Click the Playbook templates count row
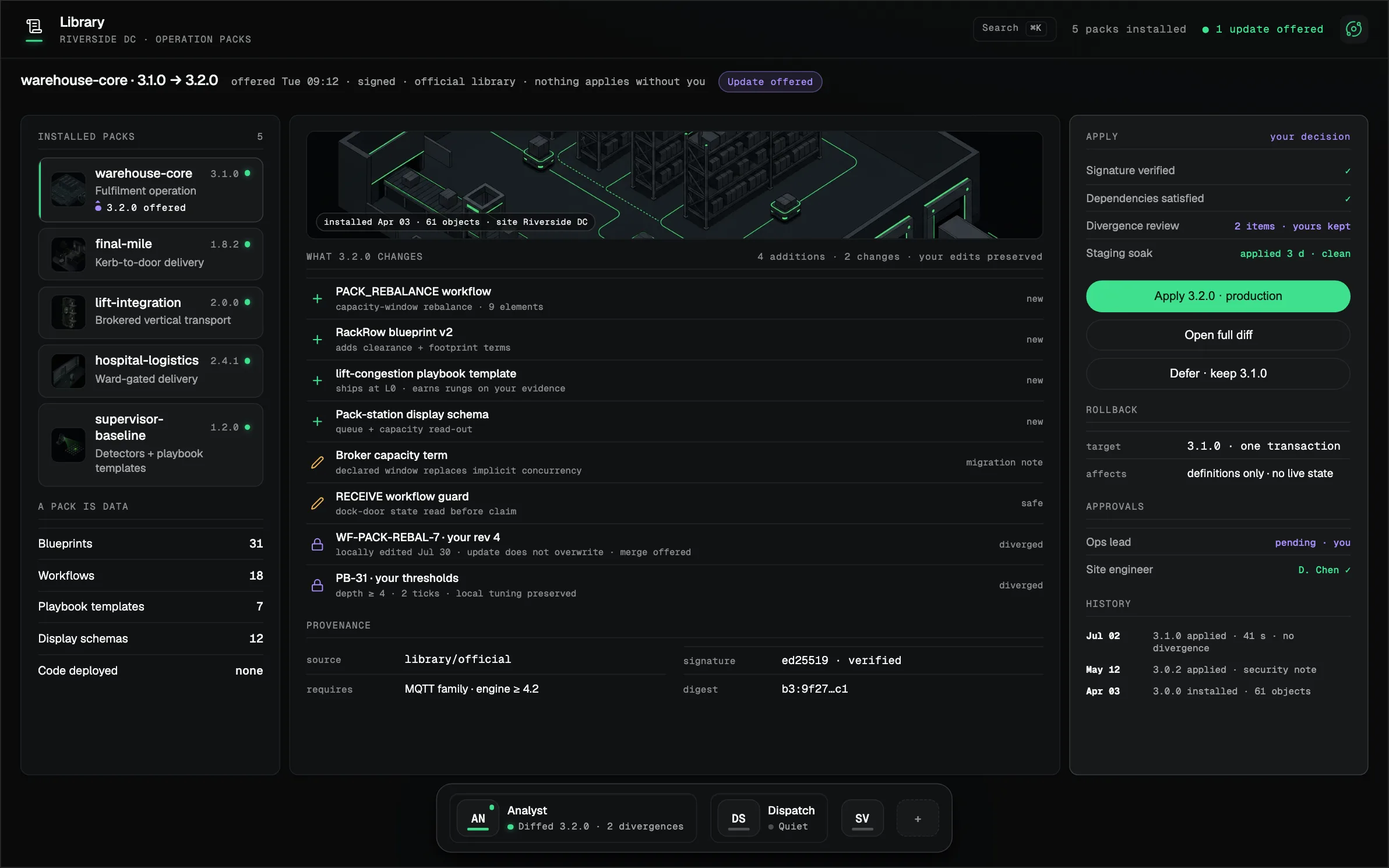 150,606
